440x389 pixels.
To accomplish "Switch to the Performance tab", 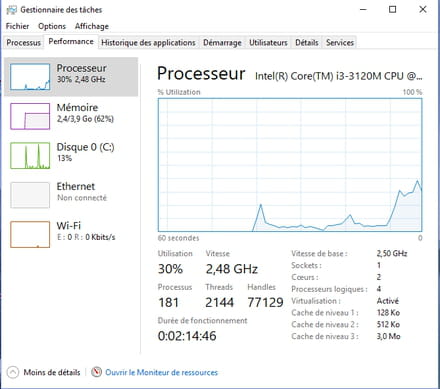I will point(71,41).
